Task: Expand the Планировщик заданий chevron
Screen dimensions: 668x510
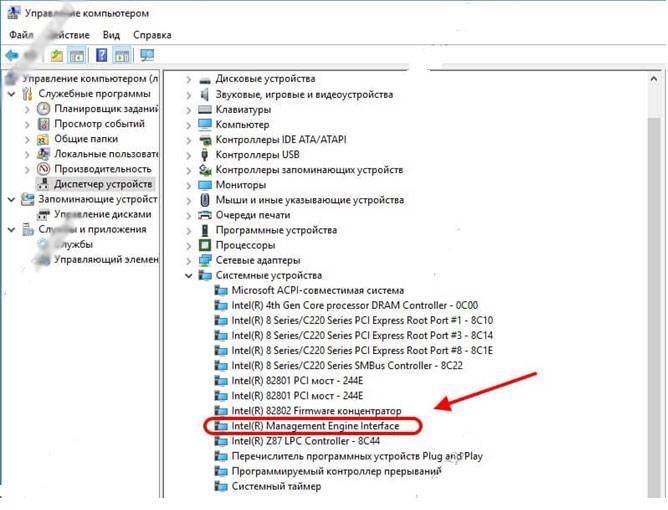Action: pyautogui.click(x=27, y=109)
